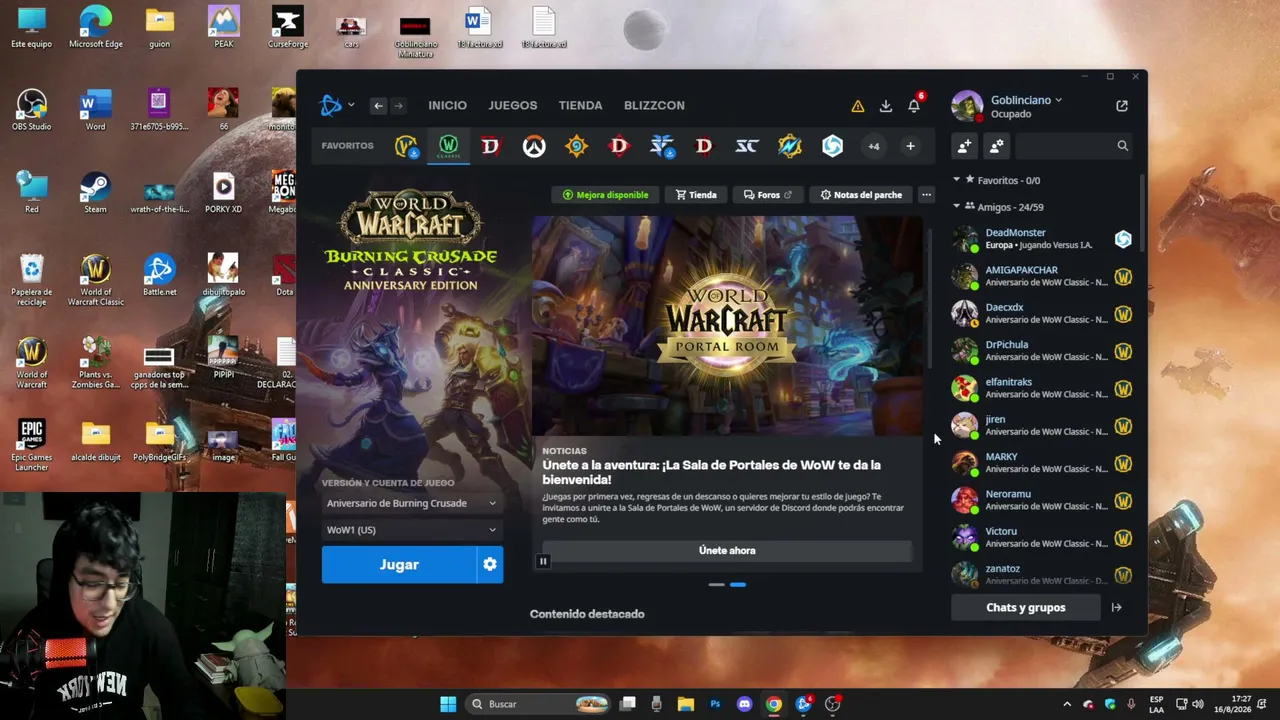Select friend Neroramu
The image size is (1280, 720).
[1042, 500]
